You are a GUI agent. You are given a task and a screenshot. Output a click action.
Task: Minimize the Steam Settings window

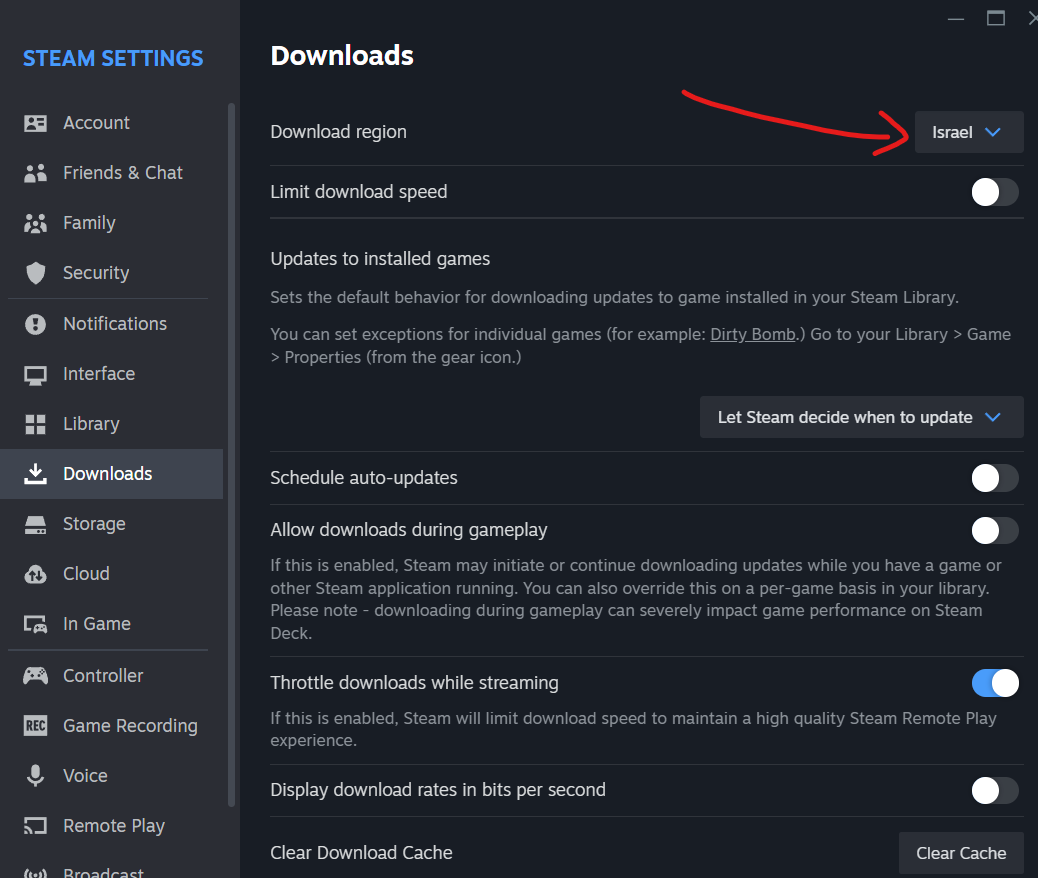955,19
